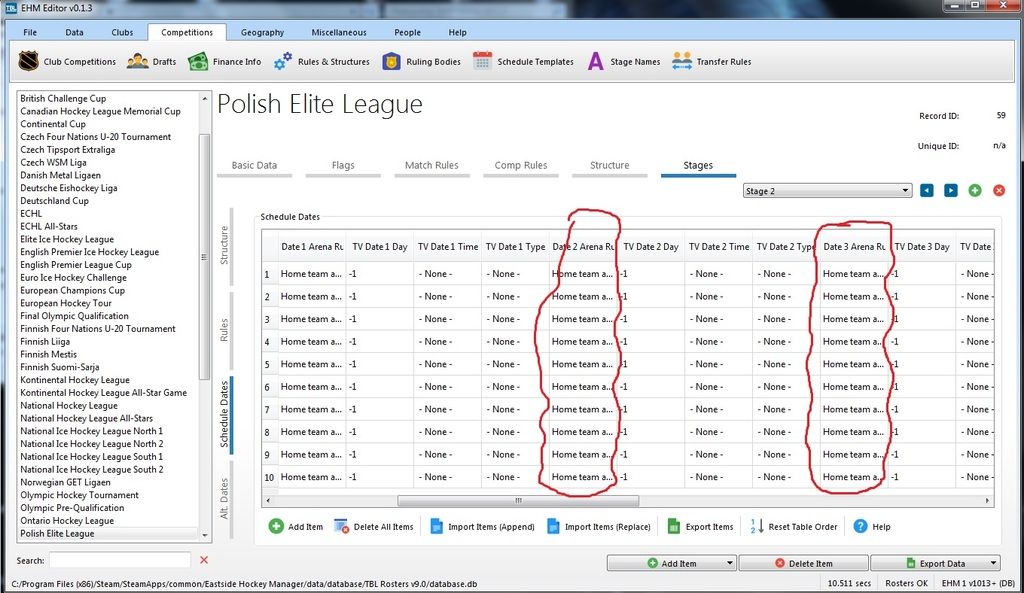The height and width of the screenshot is (593, 1024).
Task: Click into the Search input field
Action: pos(120,560)
